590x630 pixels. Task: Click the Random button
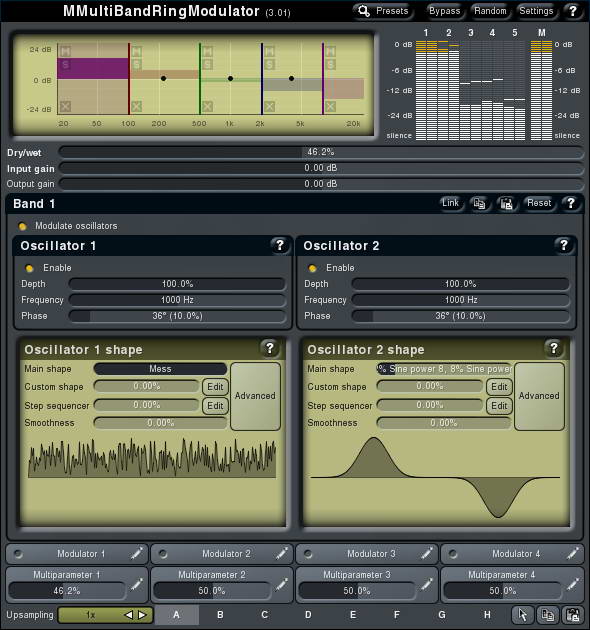point(490,11)
